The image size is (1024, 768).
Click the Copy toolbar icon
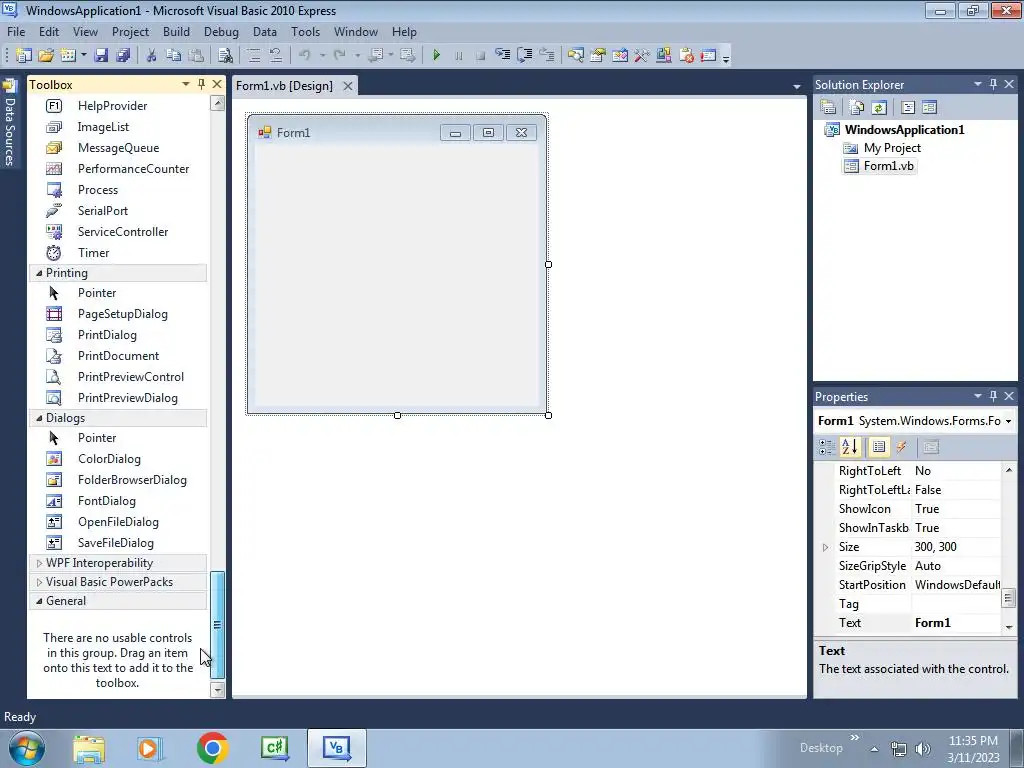point(173,56)
